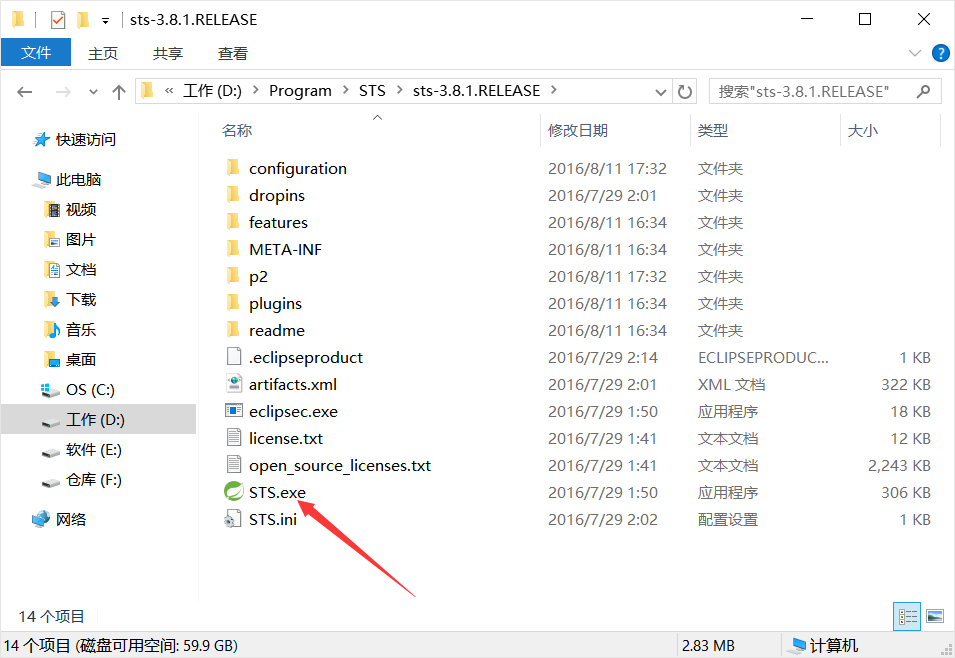The image size is (955, 658).
Task: Select 软件 (E:) drive in sidebar
Action: coord(81,449)
